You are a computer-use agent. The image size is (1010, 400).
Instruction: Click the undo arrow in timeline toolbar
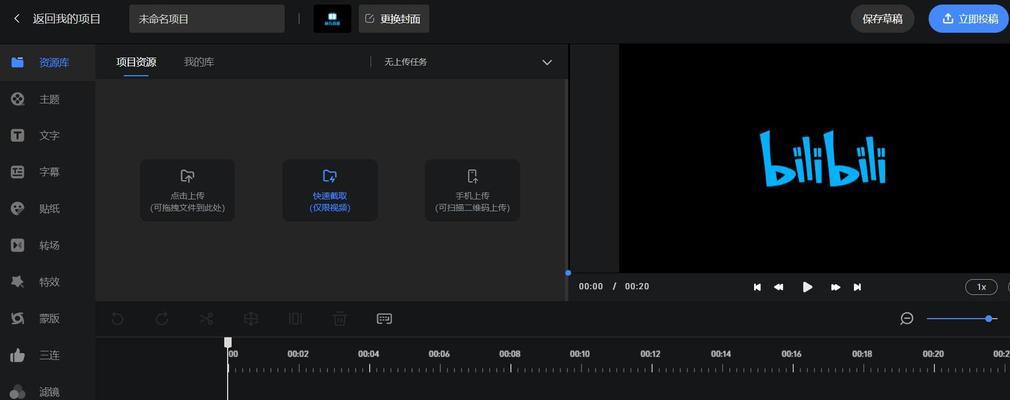click(117, 318)
